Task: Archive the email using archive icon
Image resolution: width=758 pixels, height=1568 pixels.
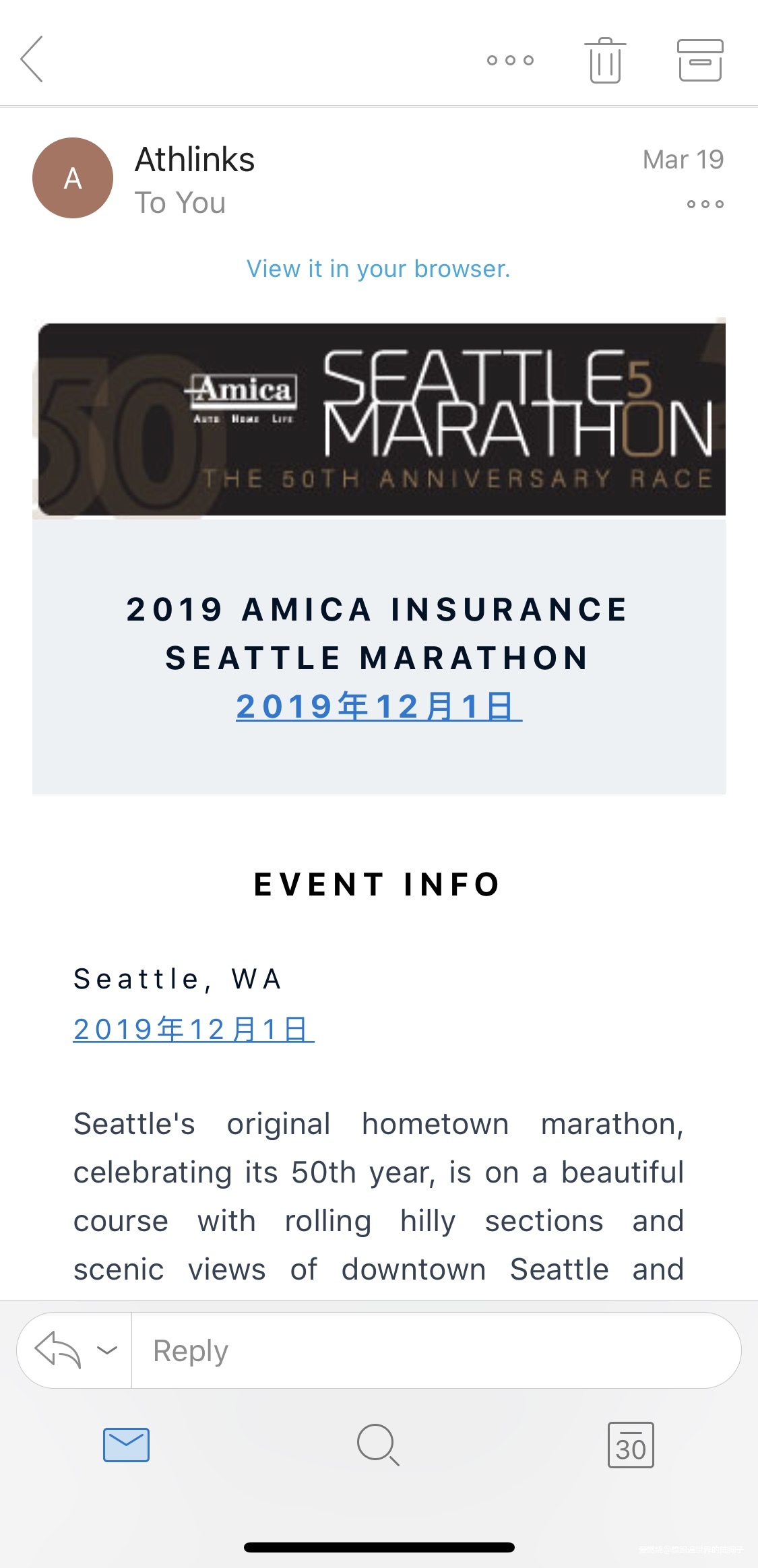Action: [700, 60]
